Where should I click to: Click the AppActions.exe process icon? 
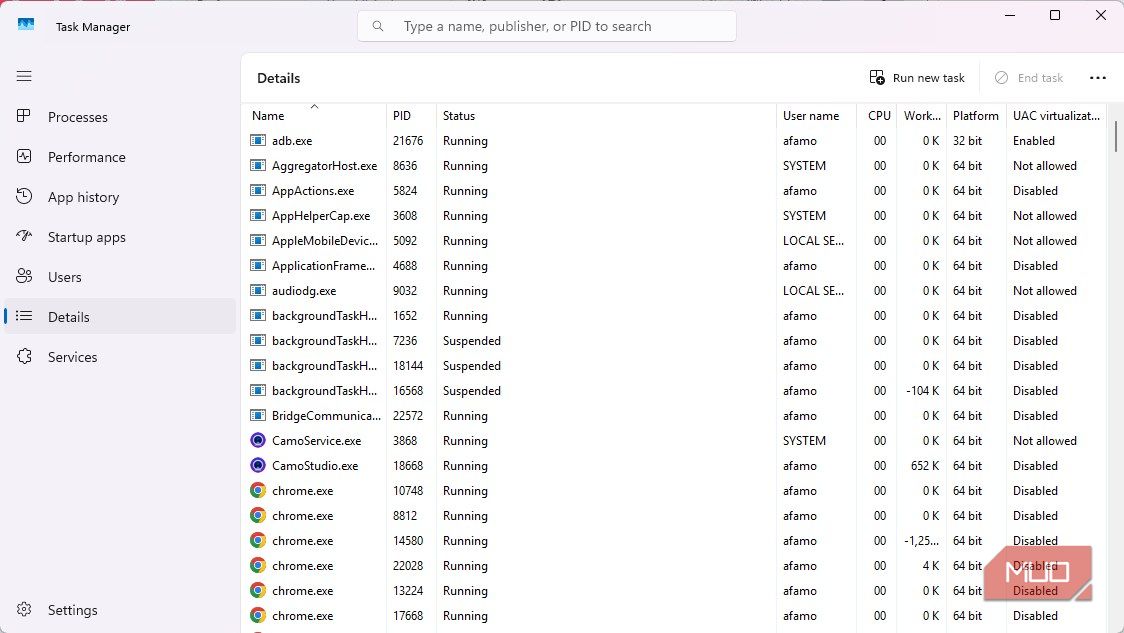coord(258,191)
